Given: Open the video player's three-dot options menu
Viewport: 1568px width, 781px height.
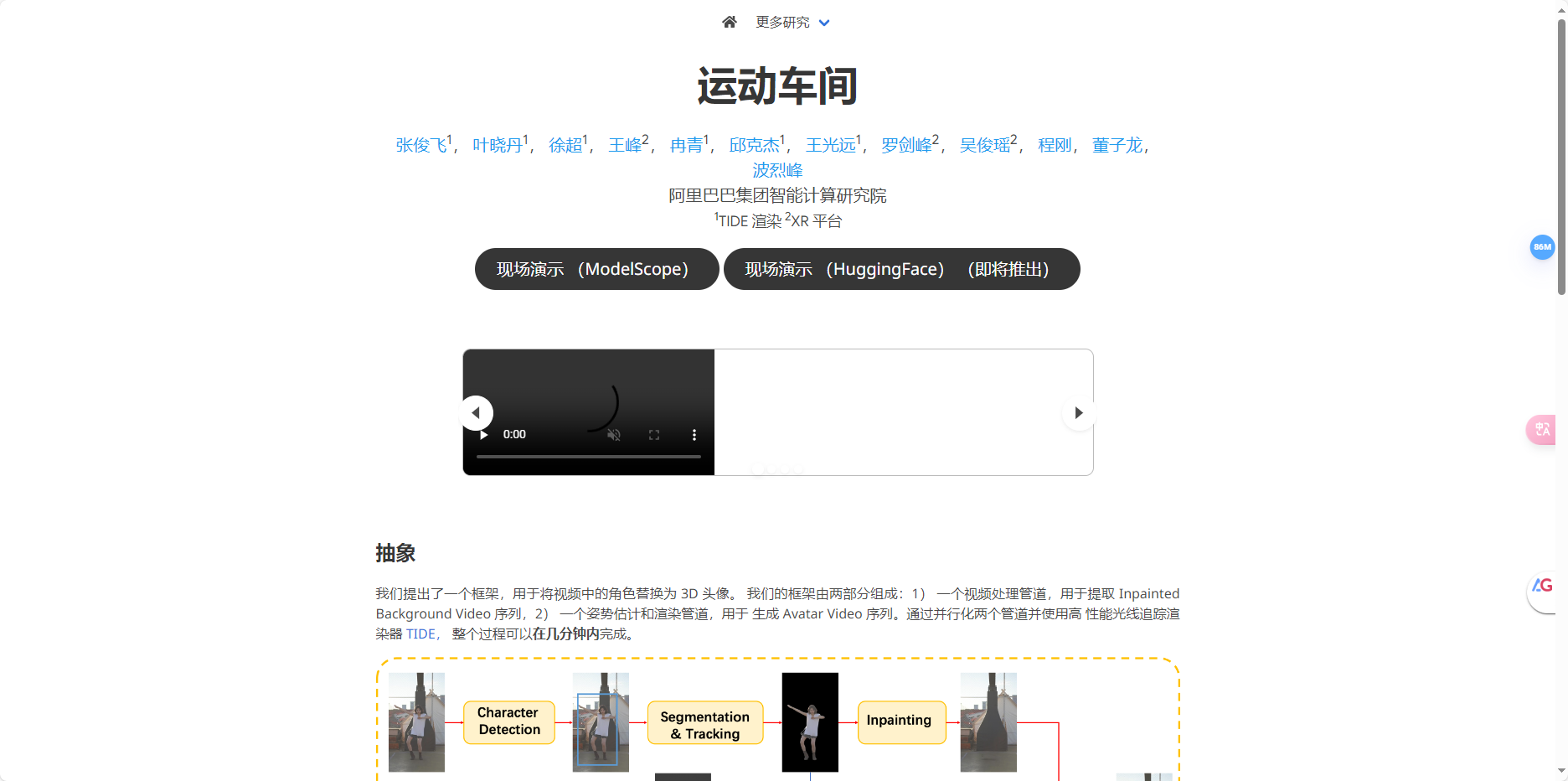Looking at the screenshot, I should click(x=694, y=434).
